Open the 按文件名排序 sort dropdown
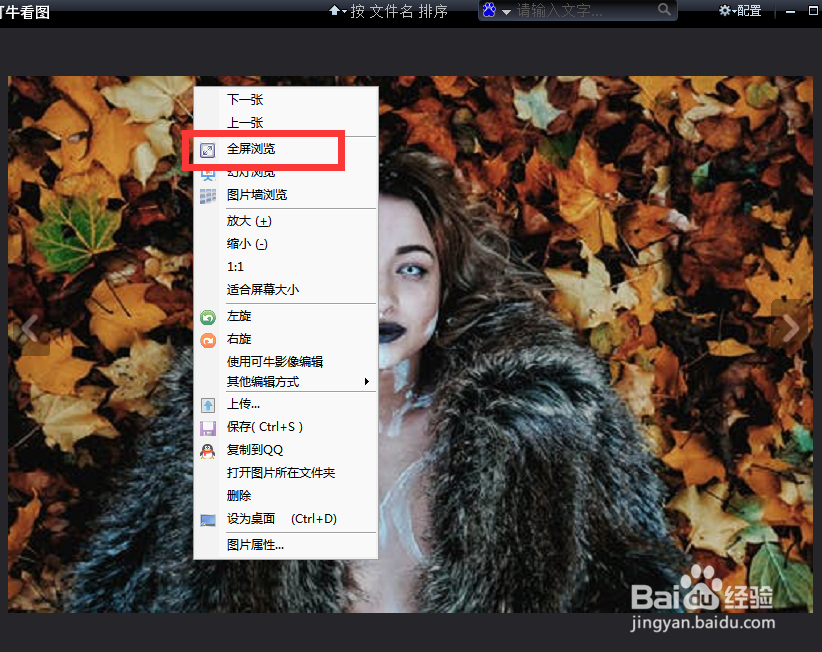 click(388, 11)
